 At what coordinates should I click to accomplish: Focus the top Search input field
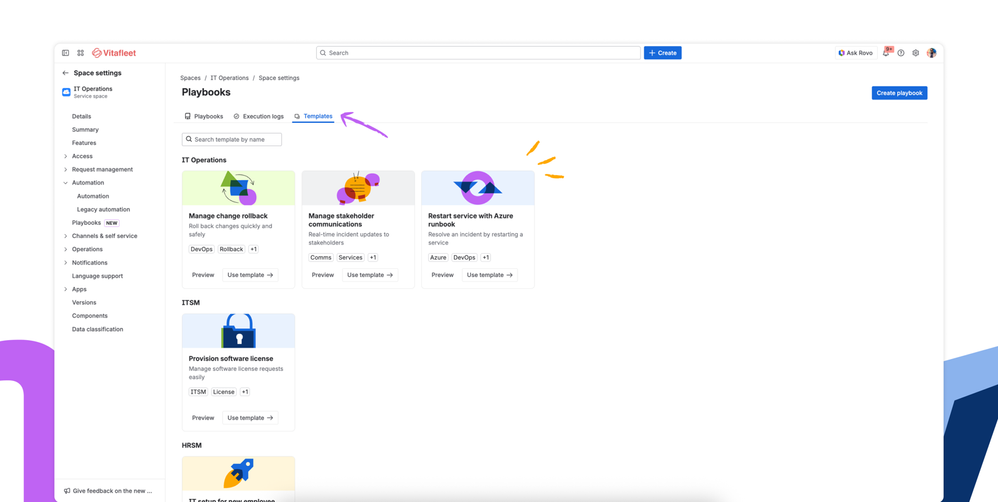pos(479,53)
